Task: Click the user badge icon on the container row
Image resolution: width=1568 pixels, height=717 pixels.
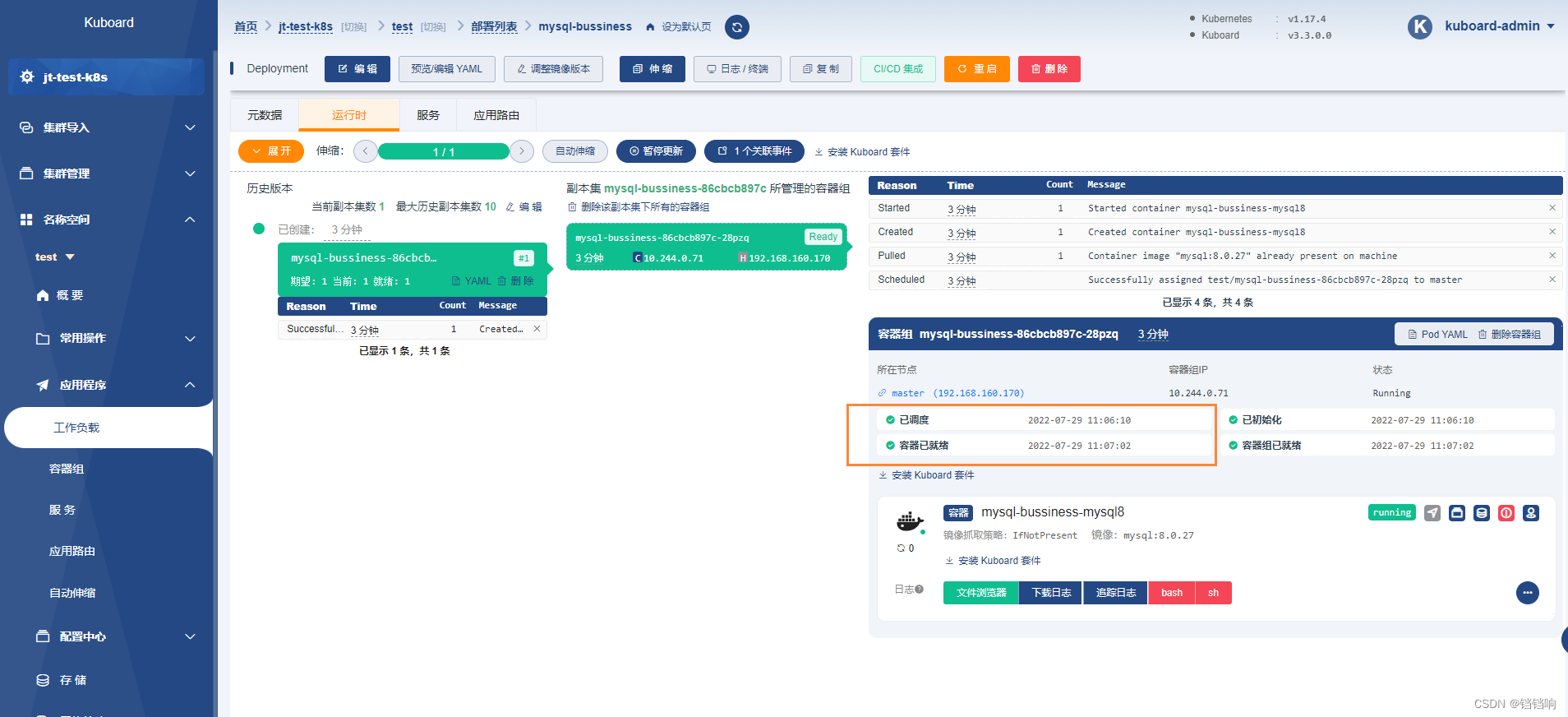Action: coord(1531,513)
